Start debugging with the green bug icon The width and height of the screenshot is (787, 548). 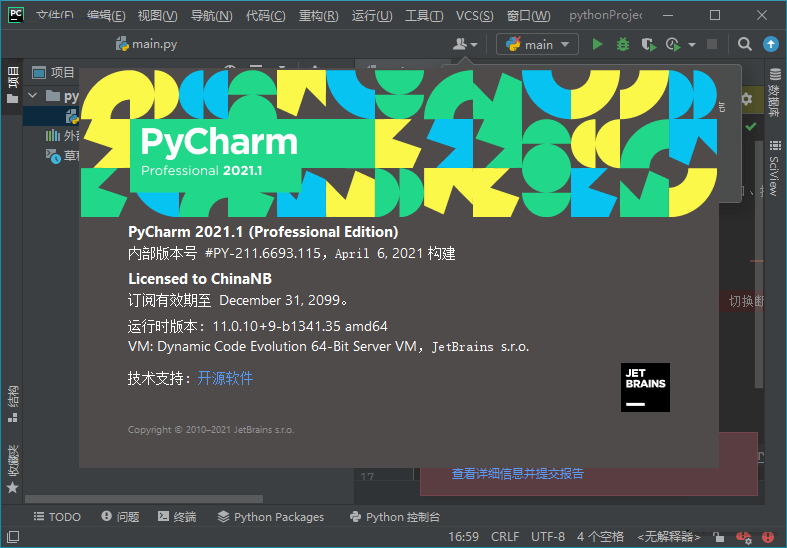click(622, 45)
